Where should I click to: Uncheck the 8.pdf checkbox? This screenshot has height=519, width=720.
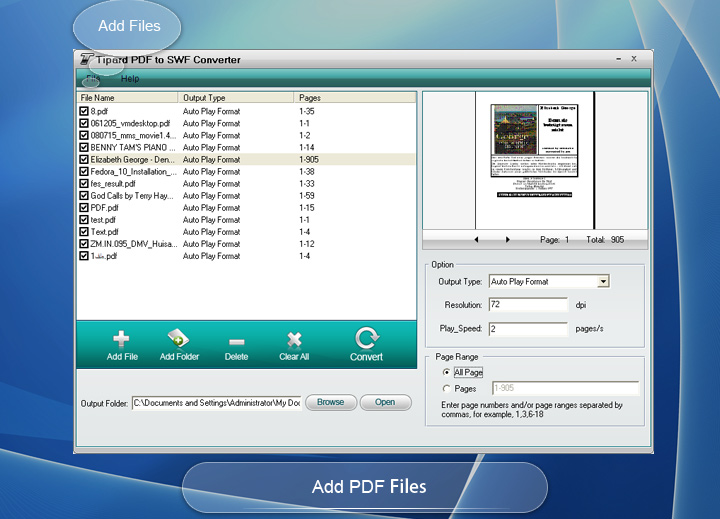84,111
